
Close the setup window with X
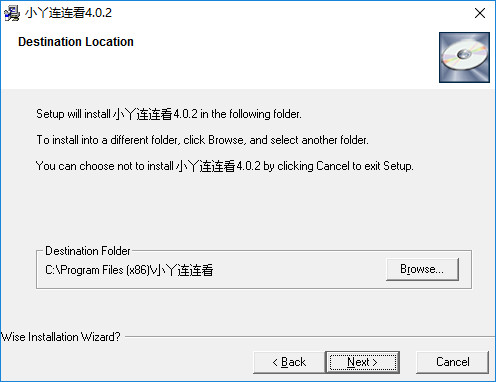pyautogui.click(x=480, y=13)
